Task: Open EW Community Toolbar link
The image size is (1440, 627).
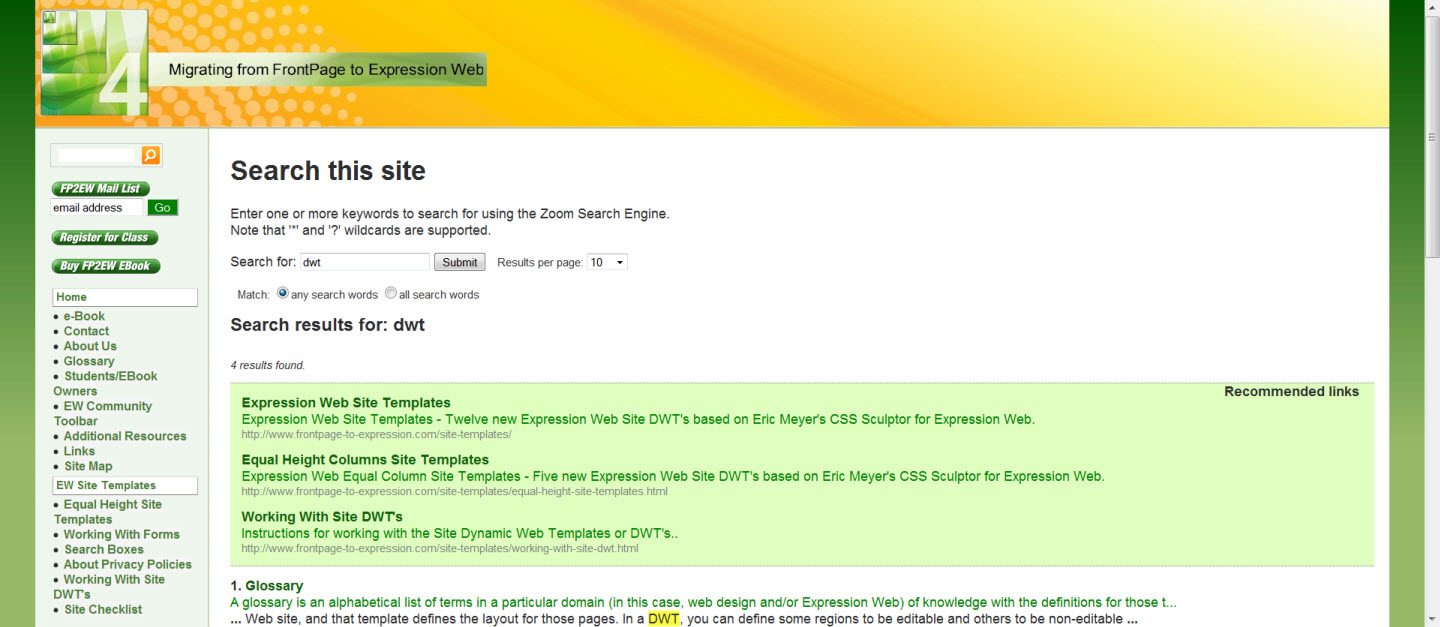Action: 103,413
